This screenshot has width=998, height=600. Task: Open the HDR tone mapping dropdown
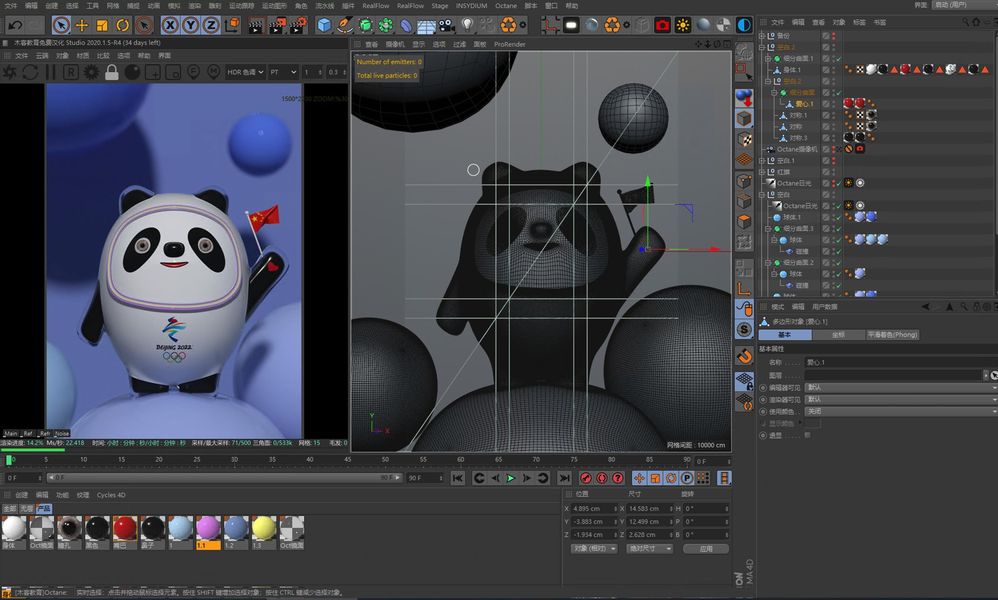pos(245,72)
